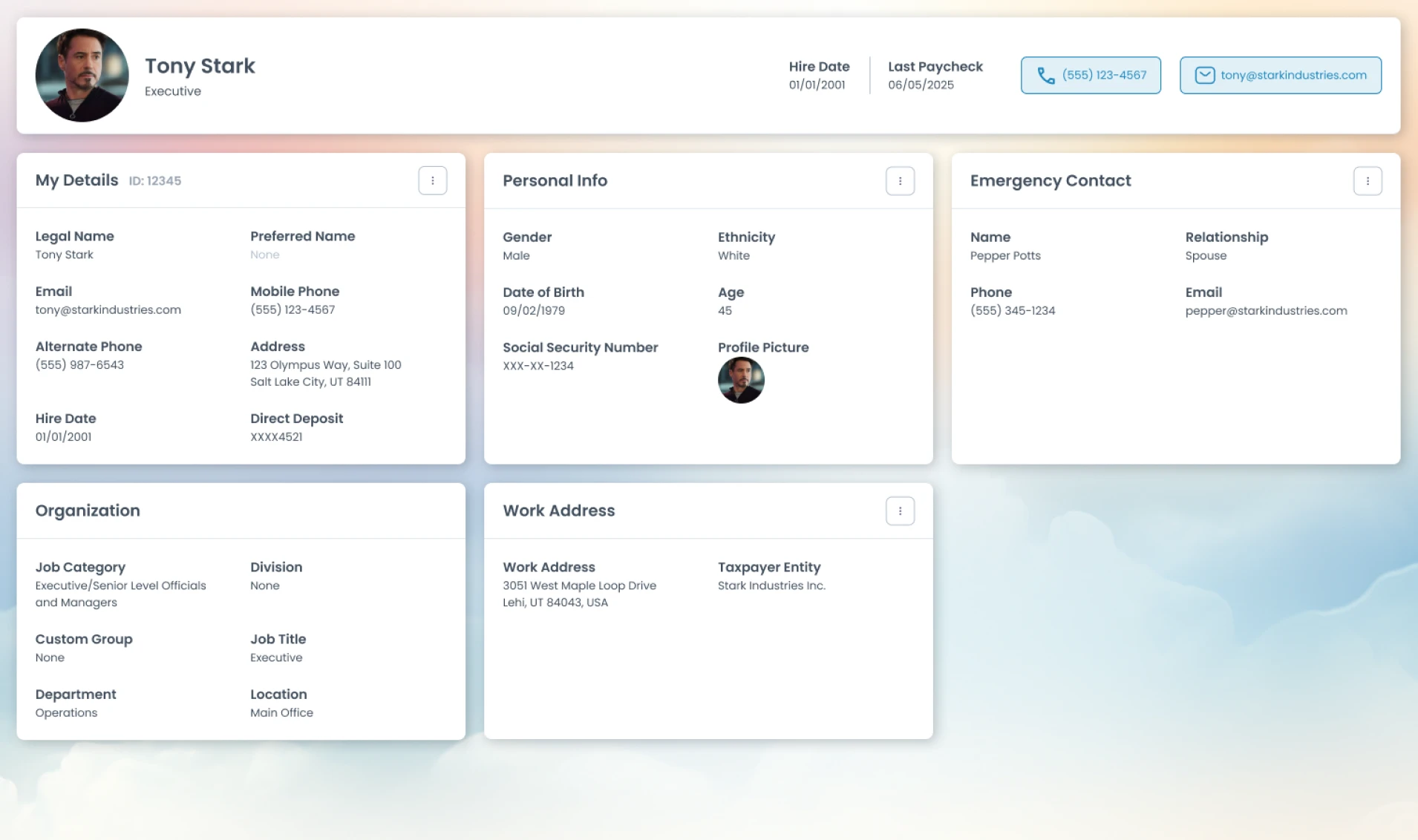Open the Personal Info three-dot menu
The height and width of the screenshot is (840, 1418).
[x=900, y=181]
